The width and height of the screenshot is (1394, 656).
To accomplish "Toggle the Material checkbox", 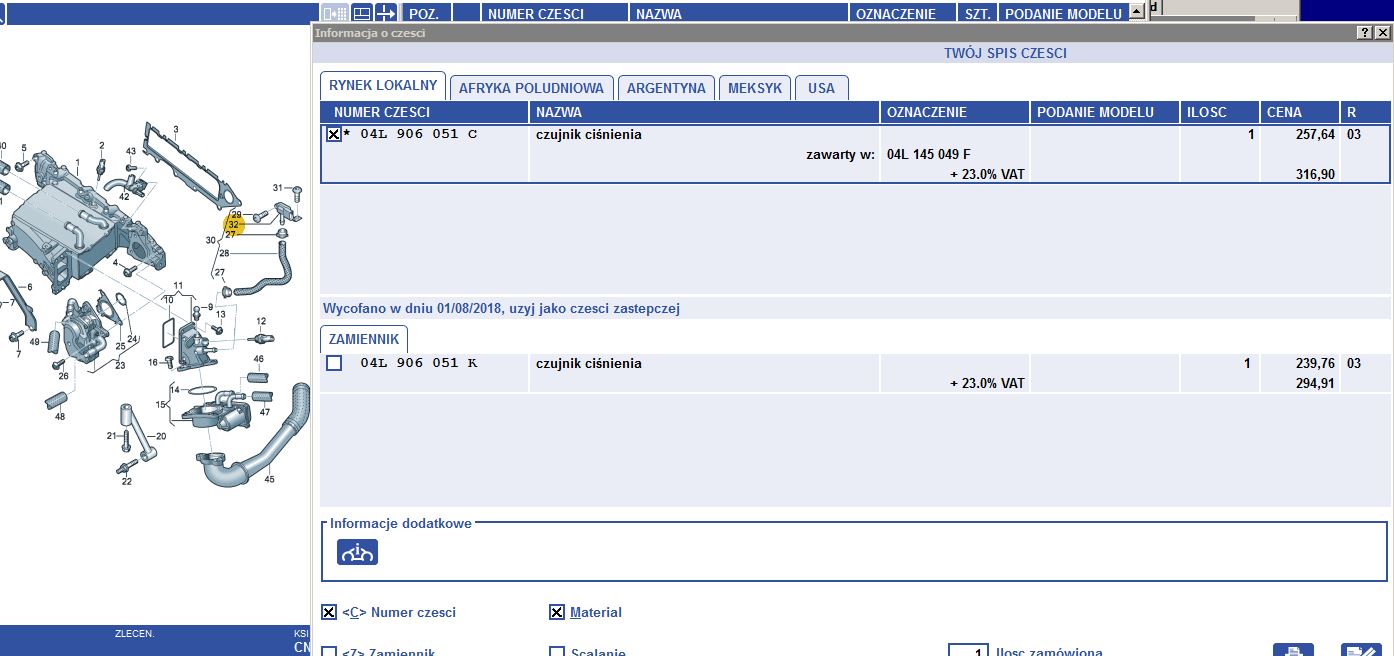I will pyautogui.click(x=557, y=612).
